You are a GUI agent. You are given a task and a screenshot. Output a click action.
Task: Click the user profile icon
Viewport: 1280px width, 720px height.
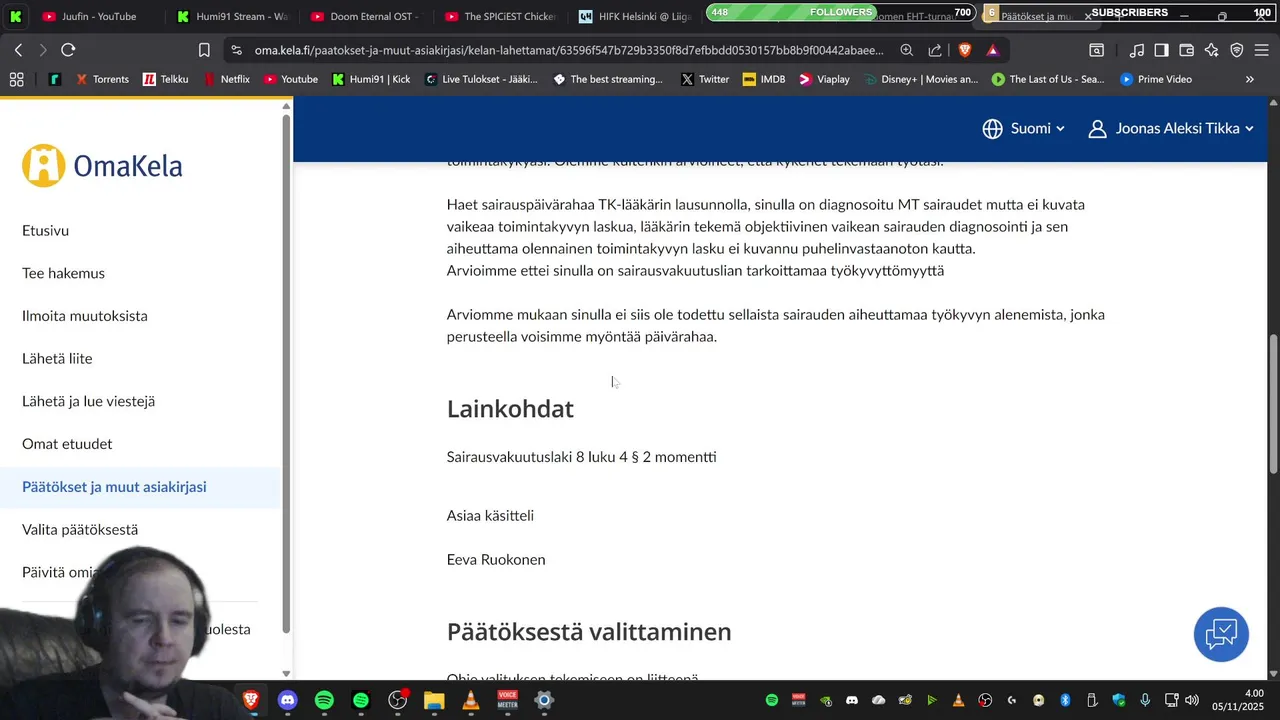[1097, 128]
